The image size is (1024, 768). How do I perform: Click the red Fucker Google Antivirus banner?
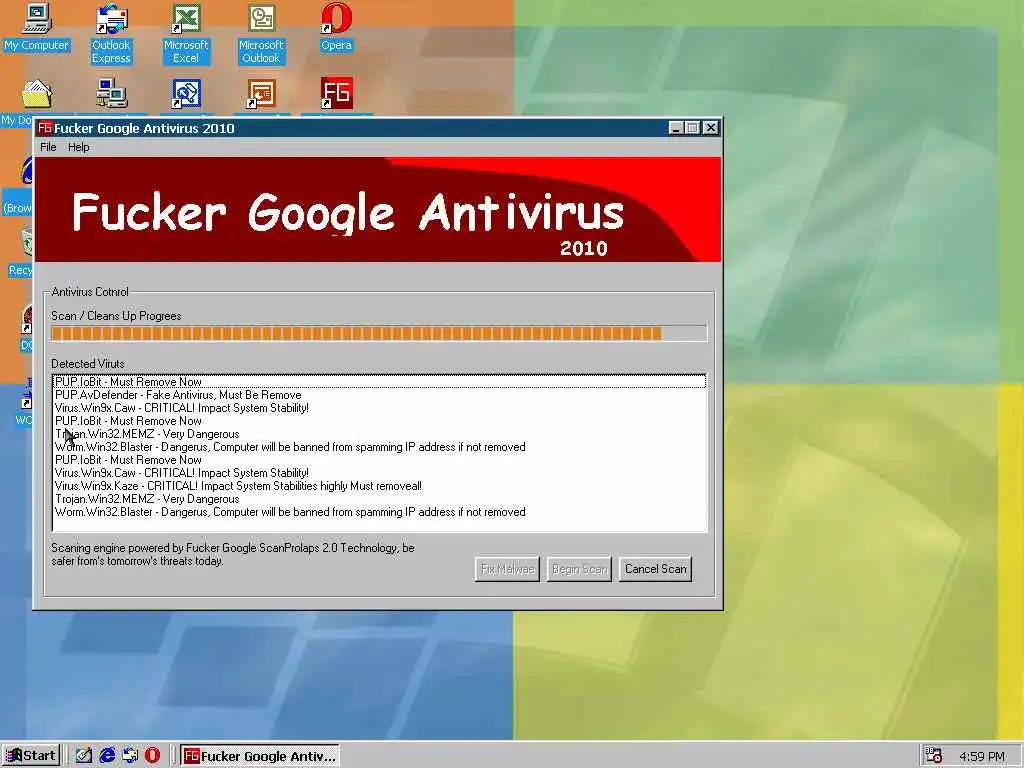coord(378,210)
